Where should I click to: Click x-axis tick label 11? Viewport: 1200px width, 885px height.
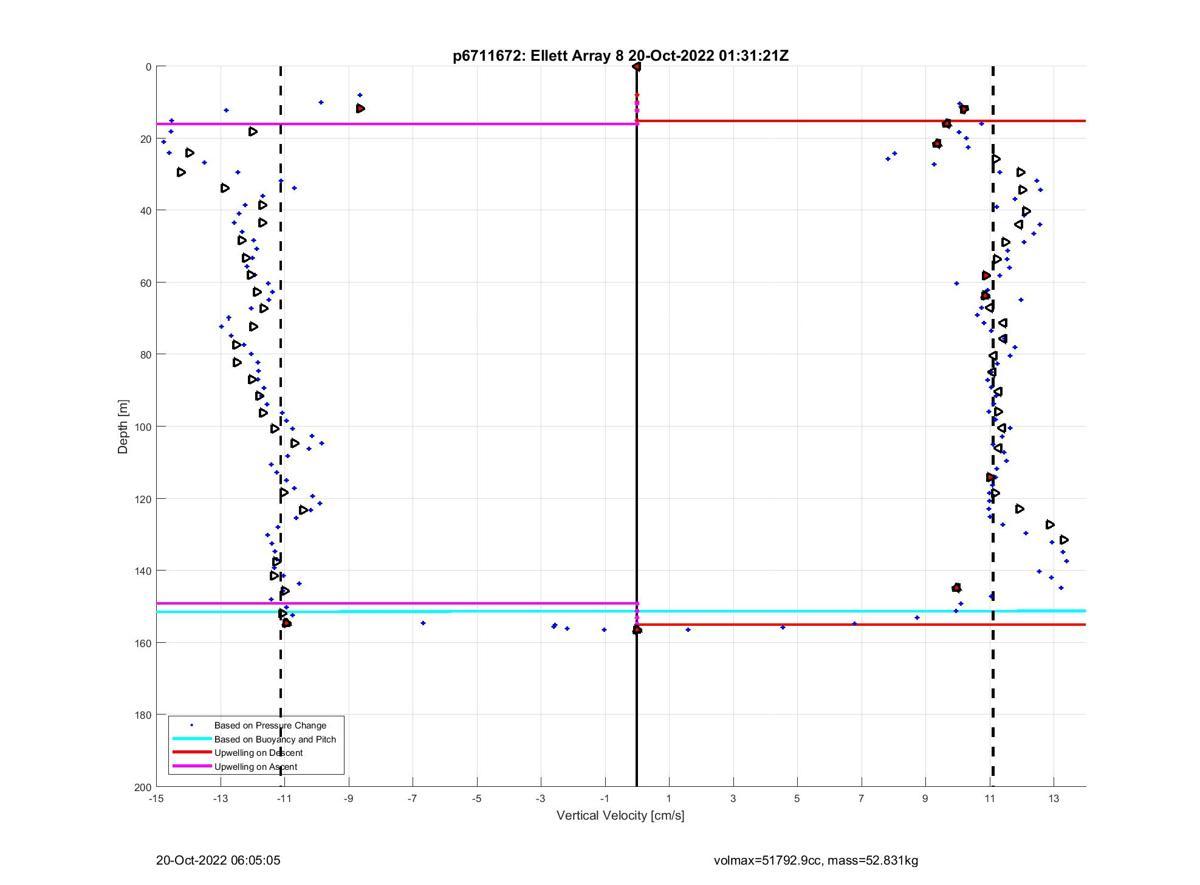click(989, 798)
